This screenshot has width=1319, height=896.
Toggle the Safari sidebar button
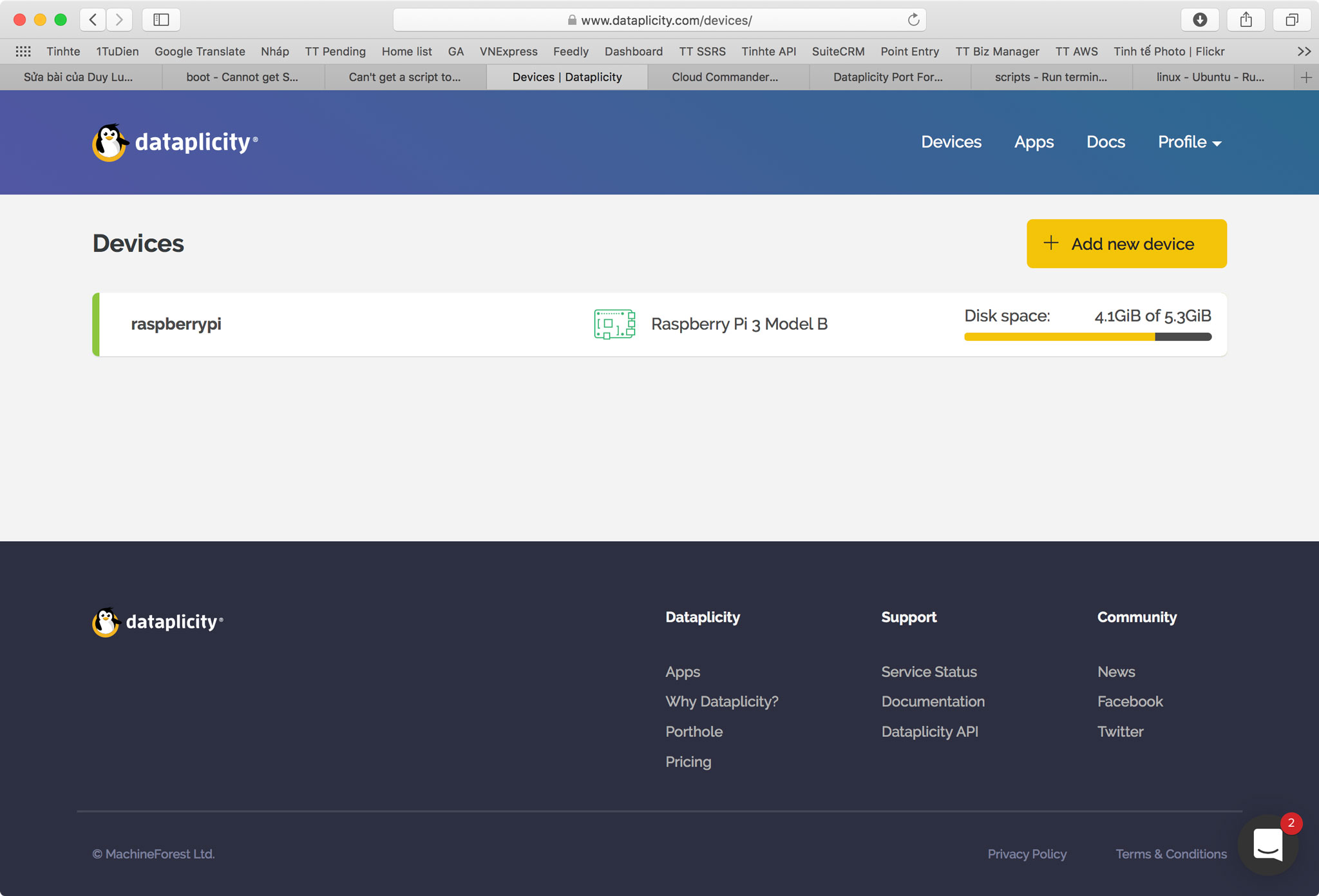[x=161, y=20]
